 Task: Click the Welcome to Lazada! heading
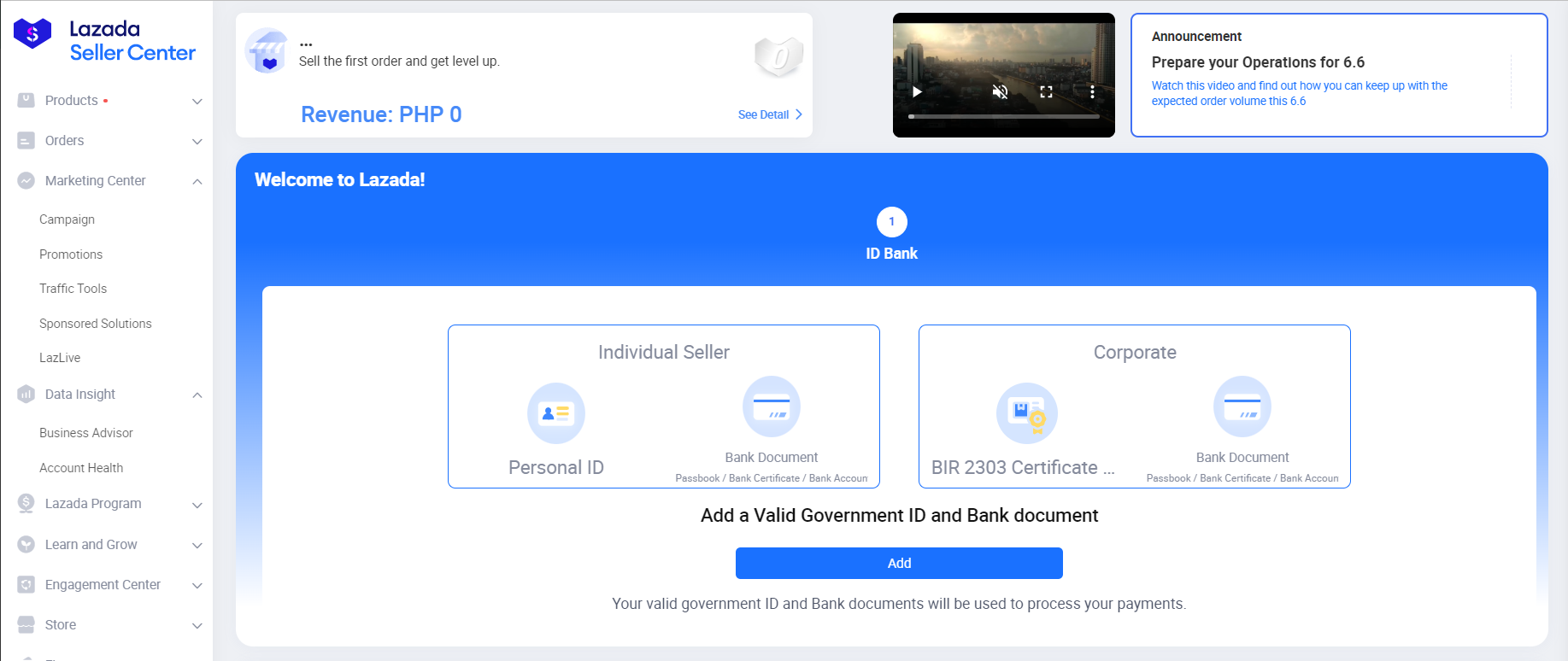[339, 179]
